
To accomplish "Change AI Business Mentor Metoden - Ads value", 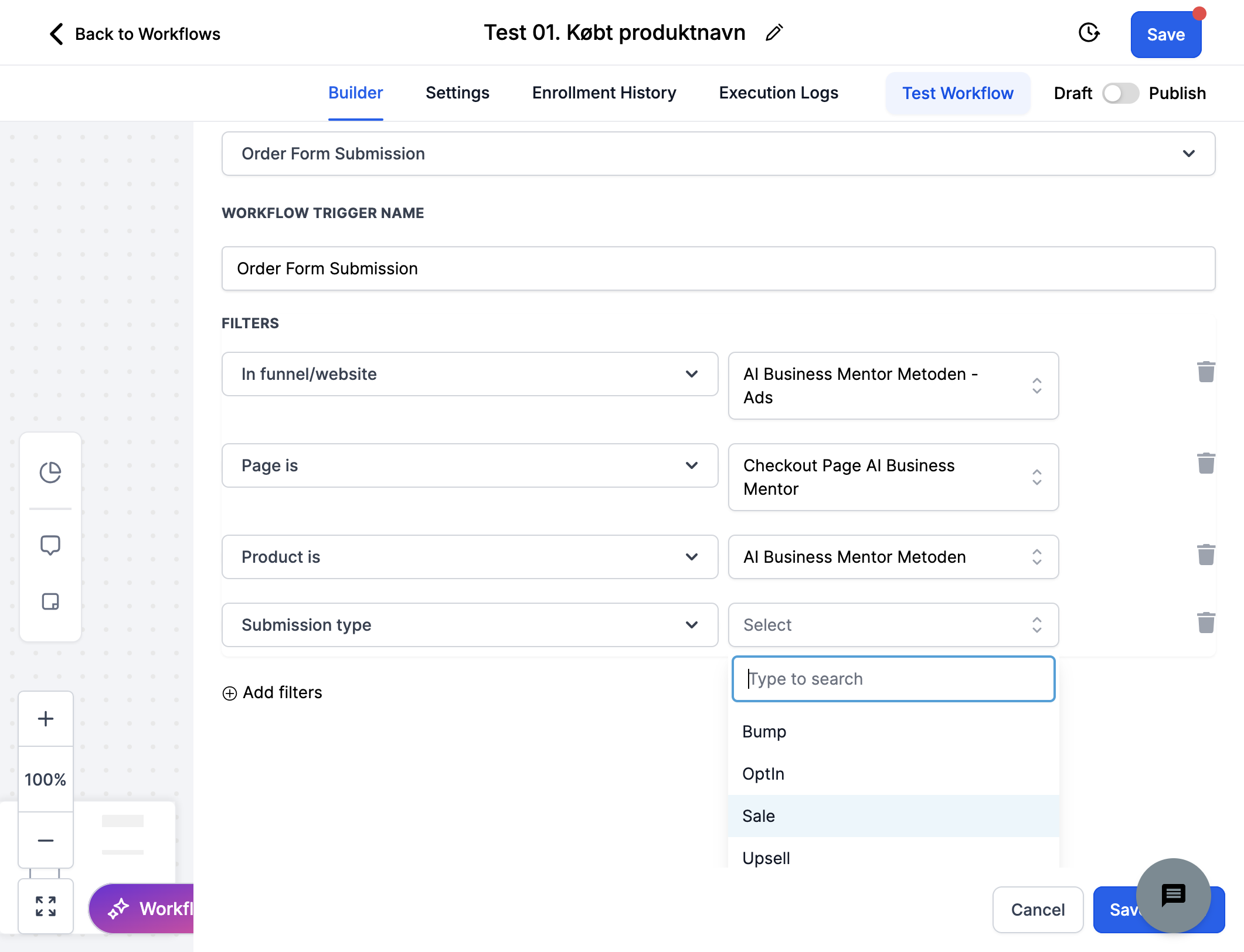I will click(893, 386).
